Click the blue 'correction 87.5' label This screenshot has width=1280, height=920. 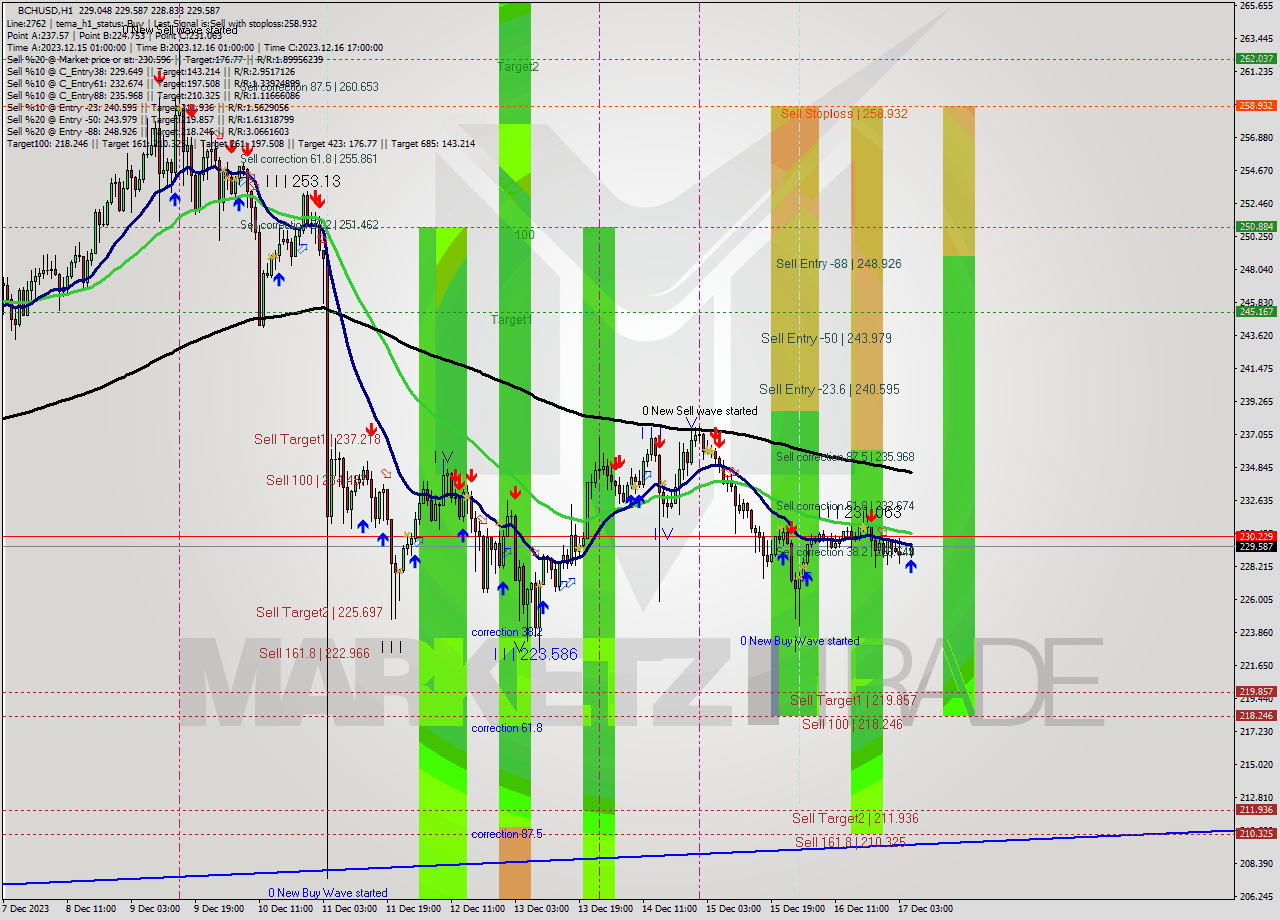pyautogui.click(x=507, y=834)
